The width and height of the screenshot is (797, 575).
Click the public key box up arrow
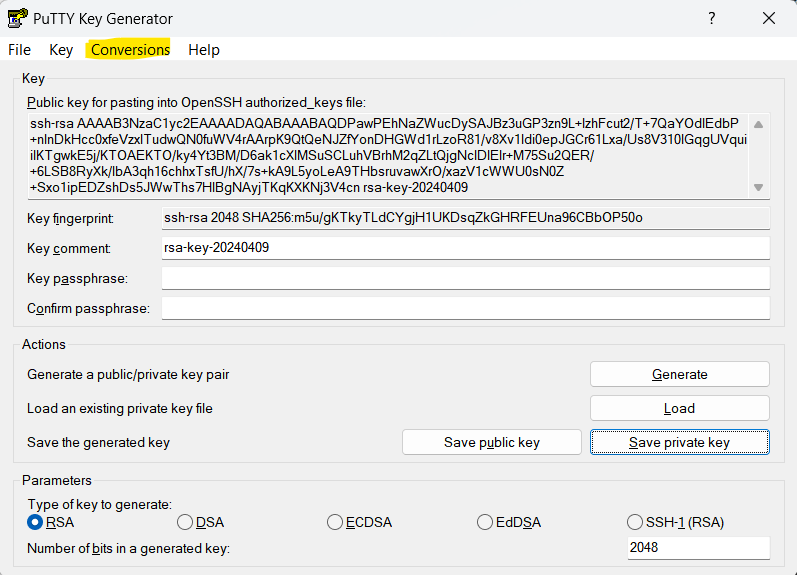pos(758,125)
